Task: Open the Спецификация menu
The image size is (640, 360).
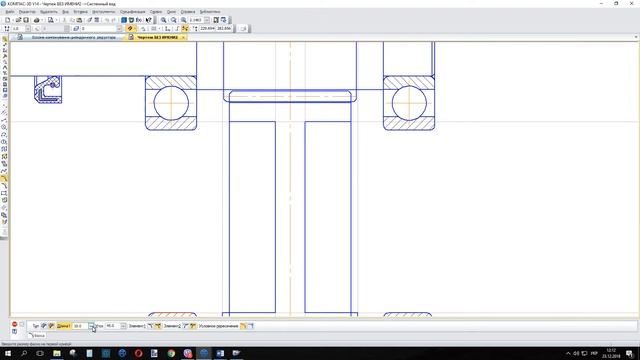Action: 133,11
